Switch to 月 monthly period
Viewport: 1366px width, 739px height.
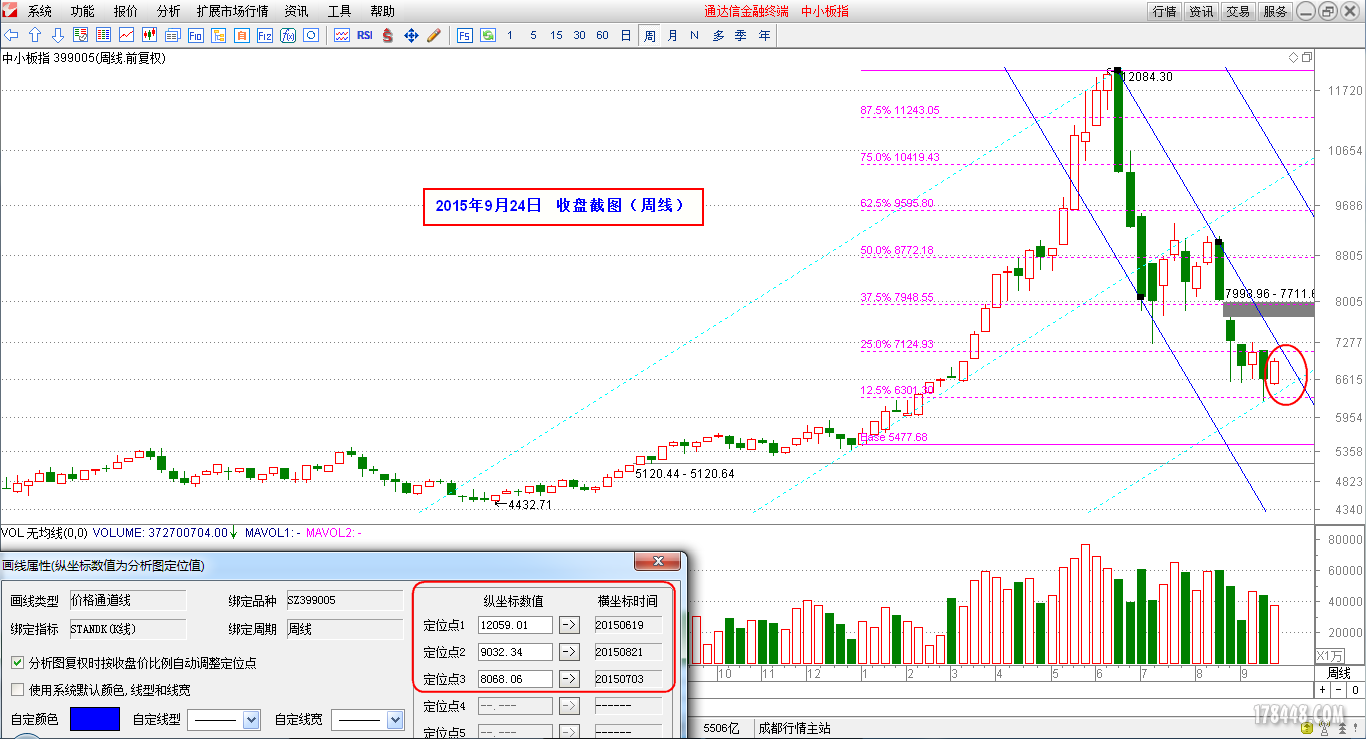(672, 35)
